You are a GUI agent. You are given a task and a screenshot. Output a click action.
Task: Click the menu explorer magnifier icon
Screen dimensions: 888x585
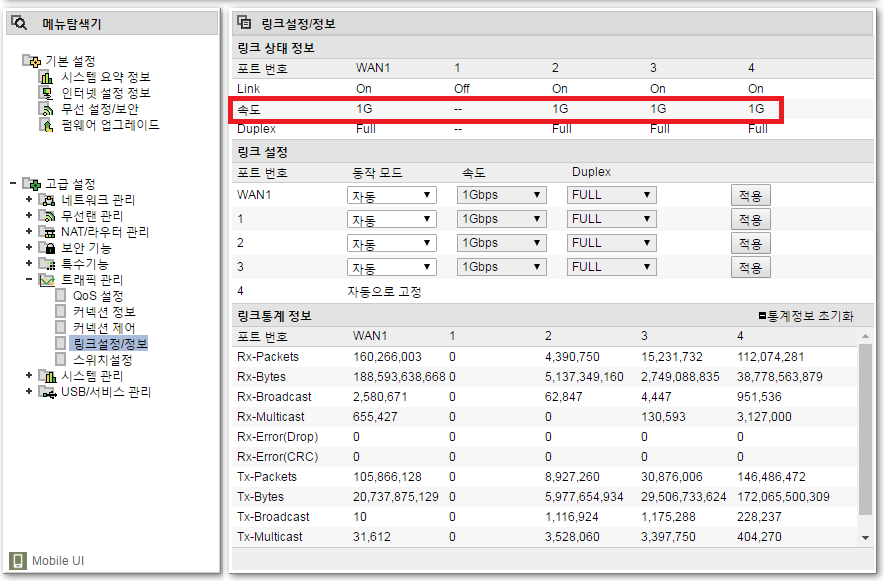[x=19, y=23]
